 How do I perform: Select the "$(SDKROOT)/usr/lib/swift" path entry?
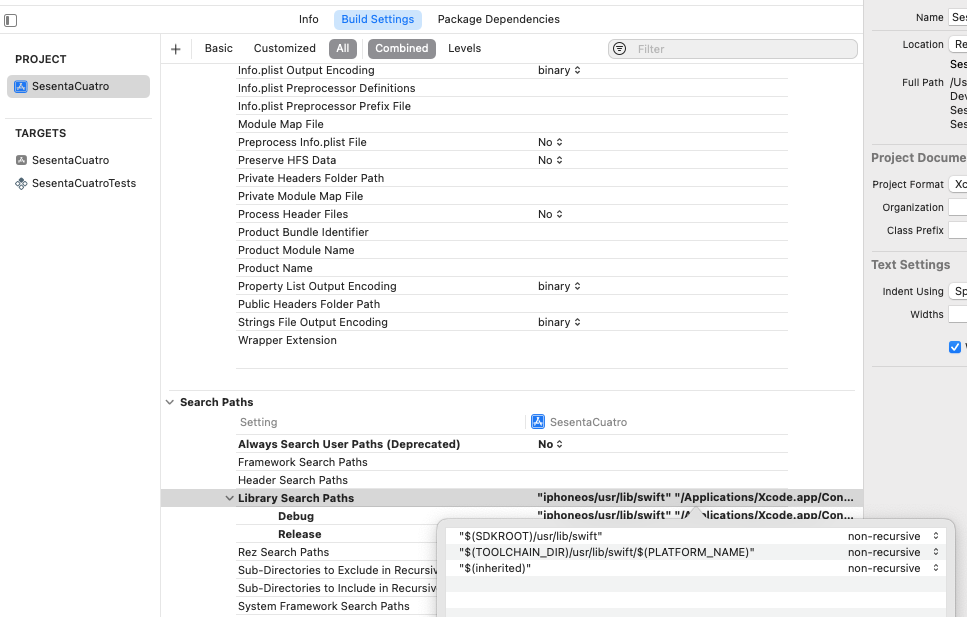click(530, 536)
